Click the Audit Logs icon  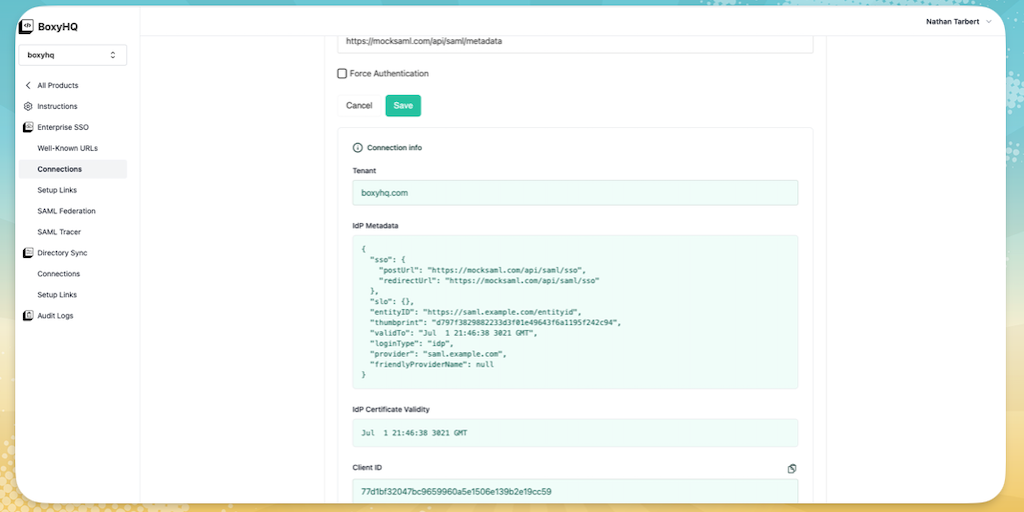28,316
